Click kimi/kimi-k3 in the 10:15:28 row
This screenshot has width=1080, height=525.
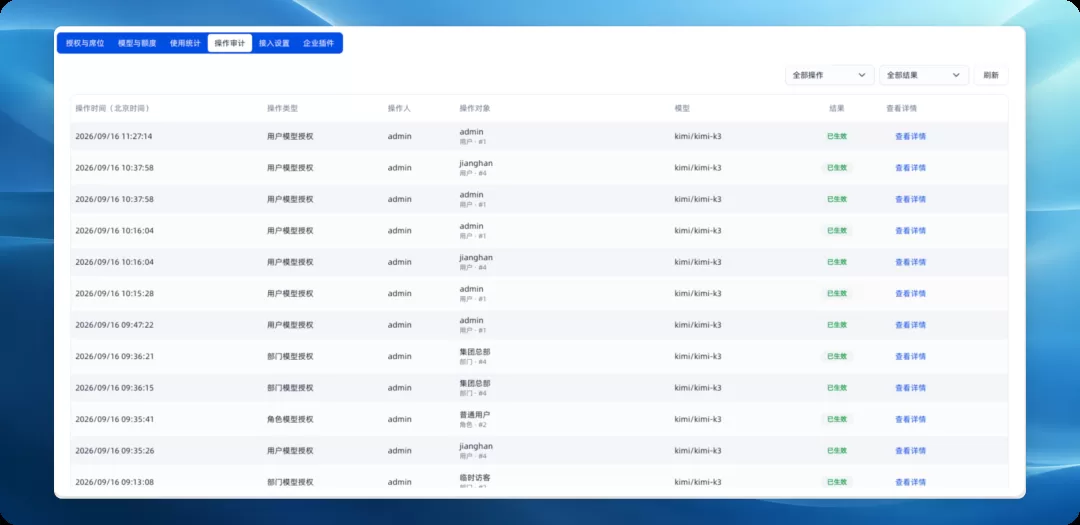coord(698,294)
